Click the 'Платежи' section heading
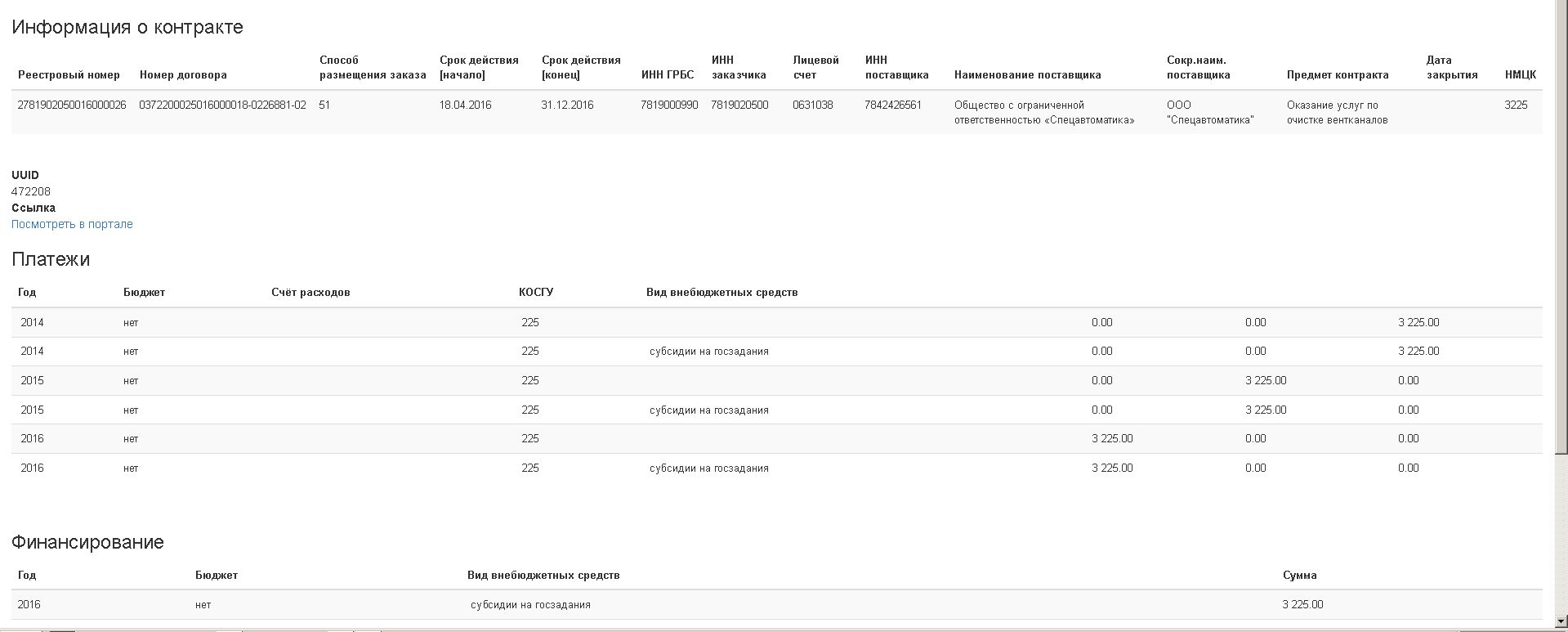Viewport: 1568px width, 632px height. [51, 259]
